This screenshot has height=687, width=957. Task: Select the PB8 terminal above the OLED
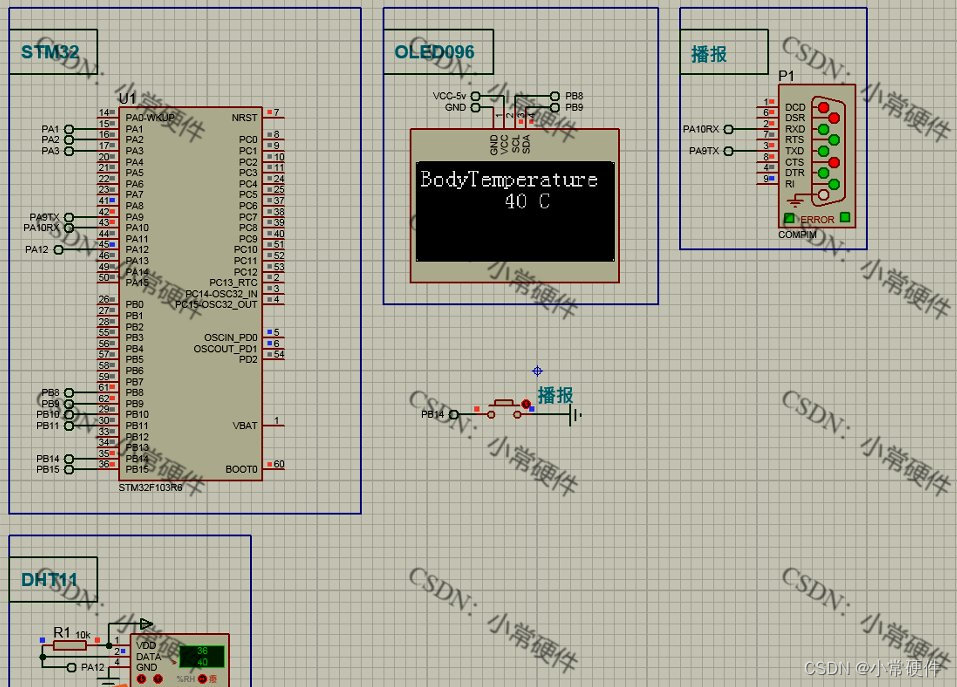tap(567, 96)
